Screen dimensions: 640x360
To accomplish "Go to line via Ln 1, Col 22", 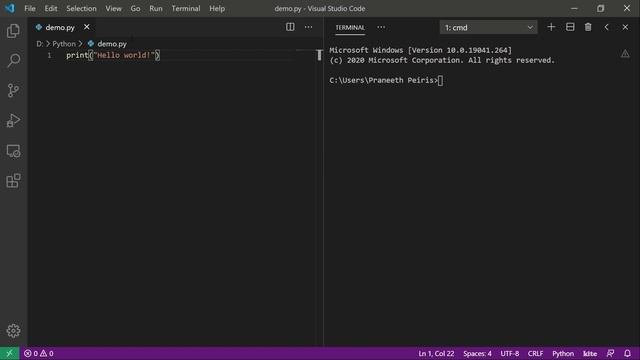I will pyautogui.click(x=436, y=353).
